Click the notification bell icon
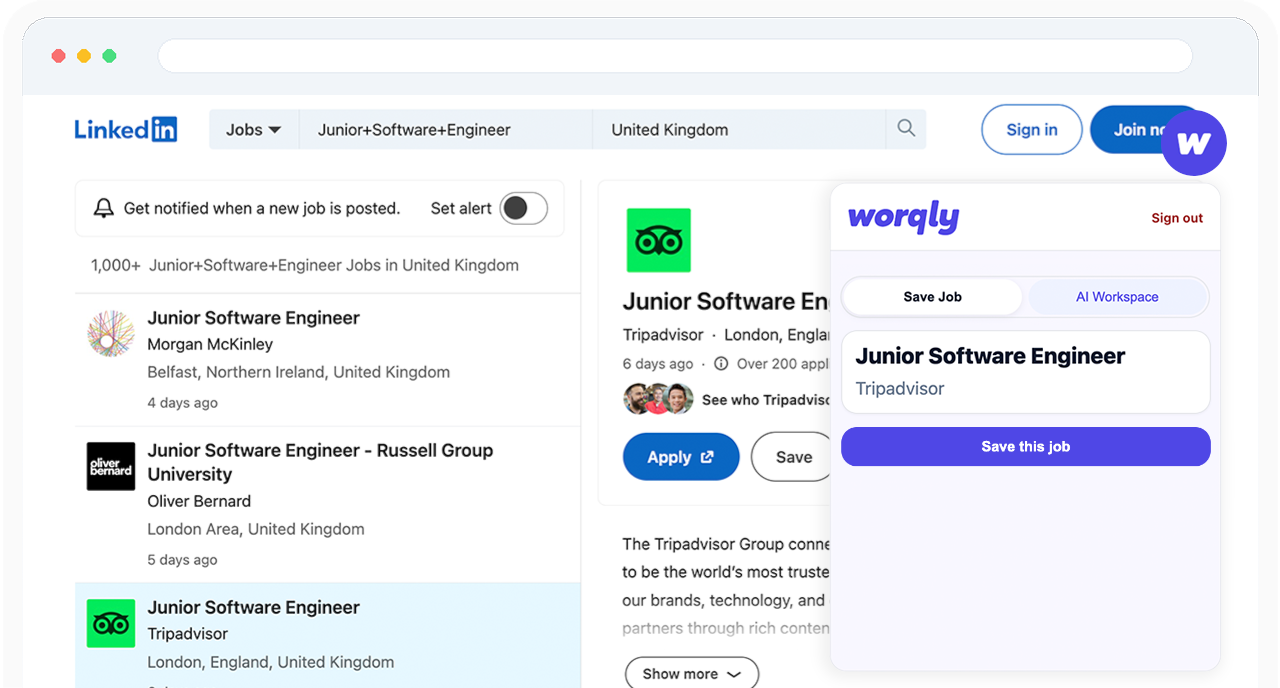This screenshot has height=688, width=1280. pos(104,208)
